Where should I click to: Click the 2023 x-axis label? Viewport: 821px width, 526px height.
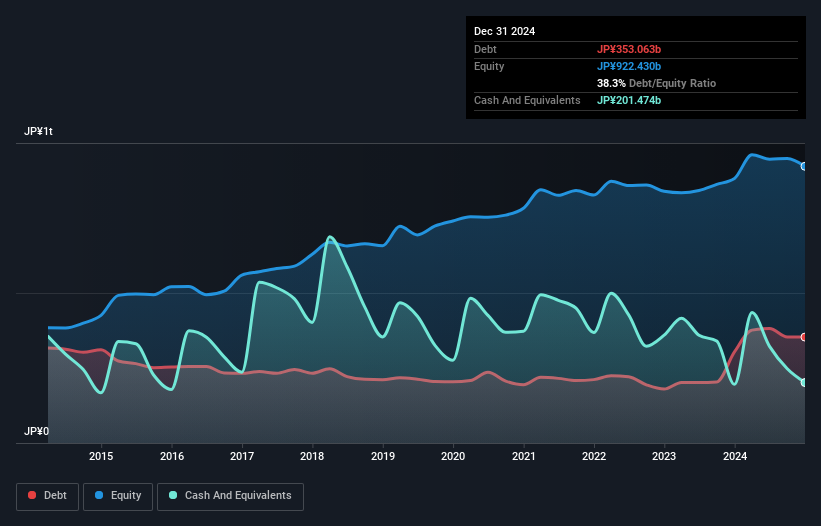pos(664,456)
